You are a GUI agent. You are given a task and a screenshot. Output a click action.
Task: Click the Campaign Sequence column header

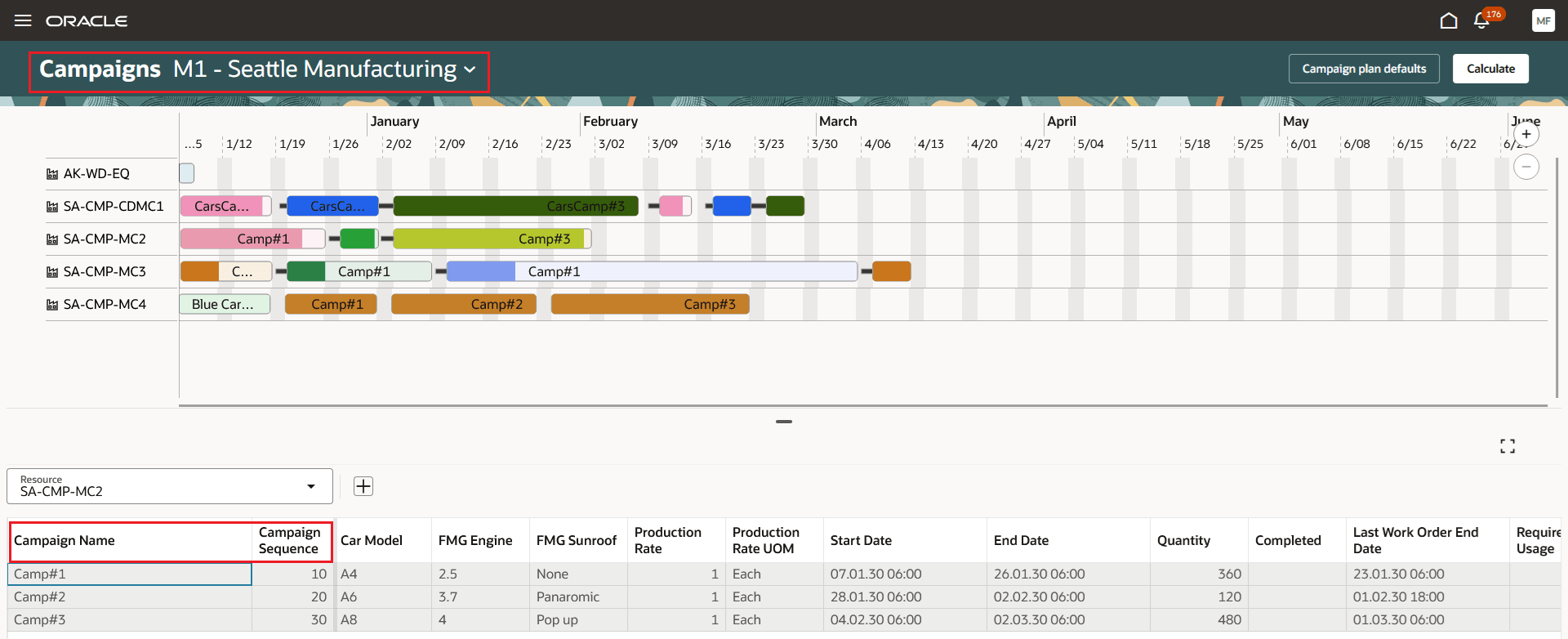coord(292,540)
